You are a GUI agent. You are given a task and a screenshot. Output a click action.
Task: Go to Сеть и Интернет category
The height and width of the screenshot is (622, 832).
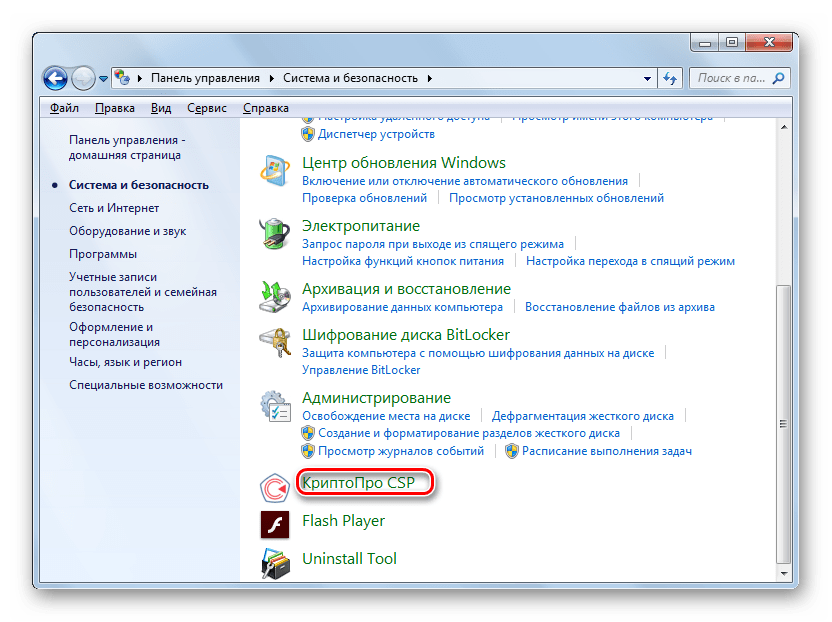[114, 208]
